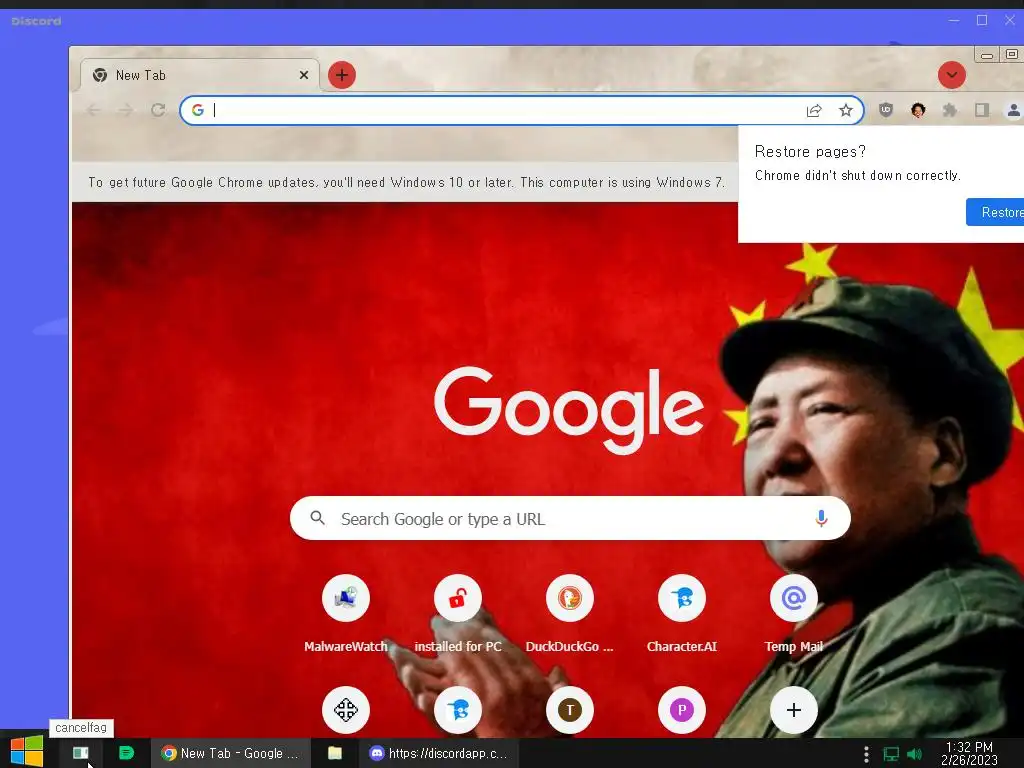Click the share page icon in address bar
1024x768 pixels.
tap(814, 110)
